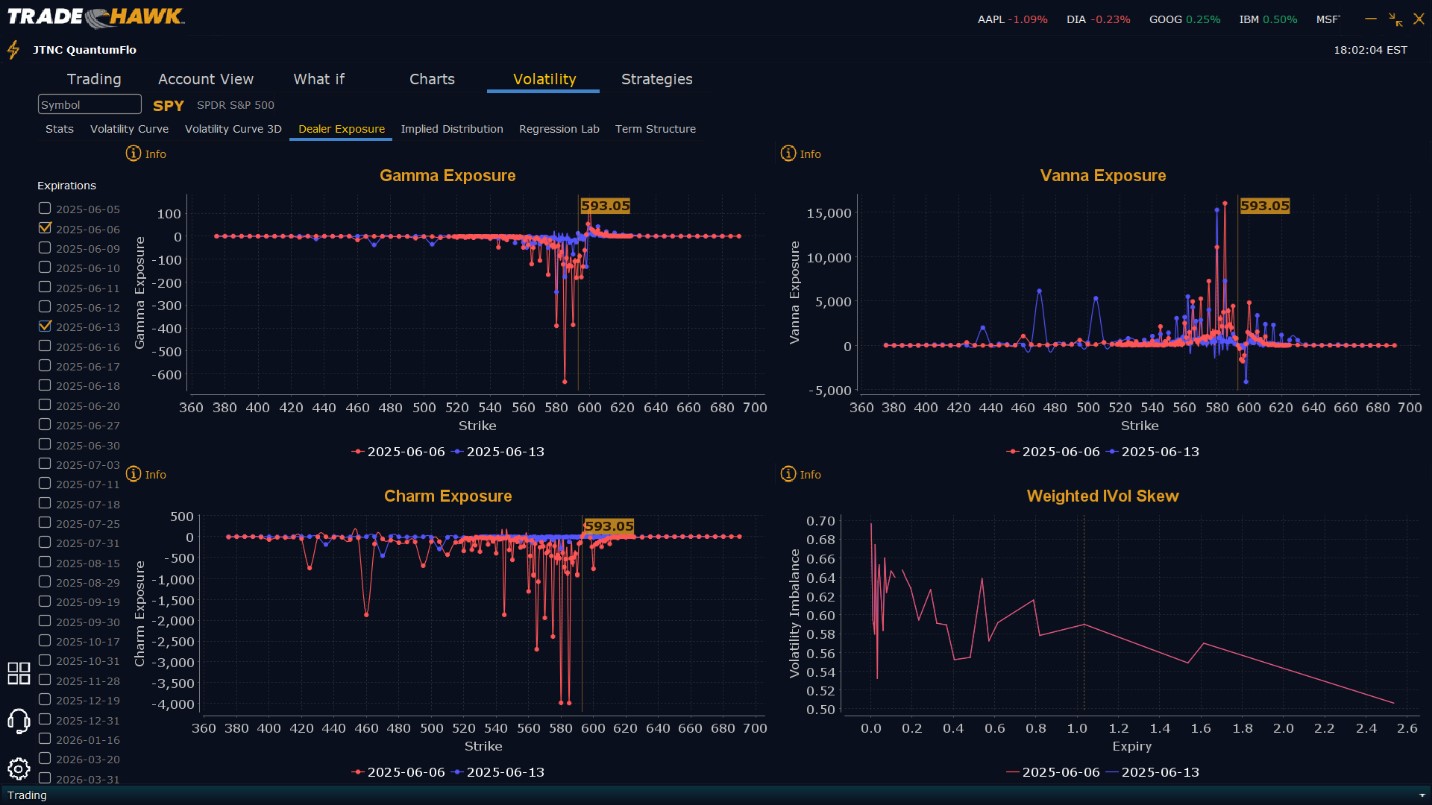1432x805 pixels.
Task: Check the 2025-12-19 expiration box
Action: 45,700
